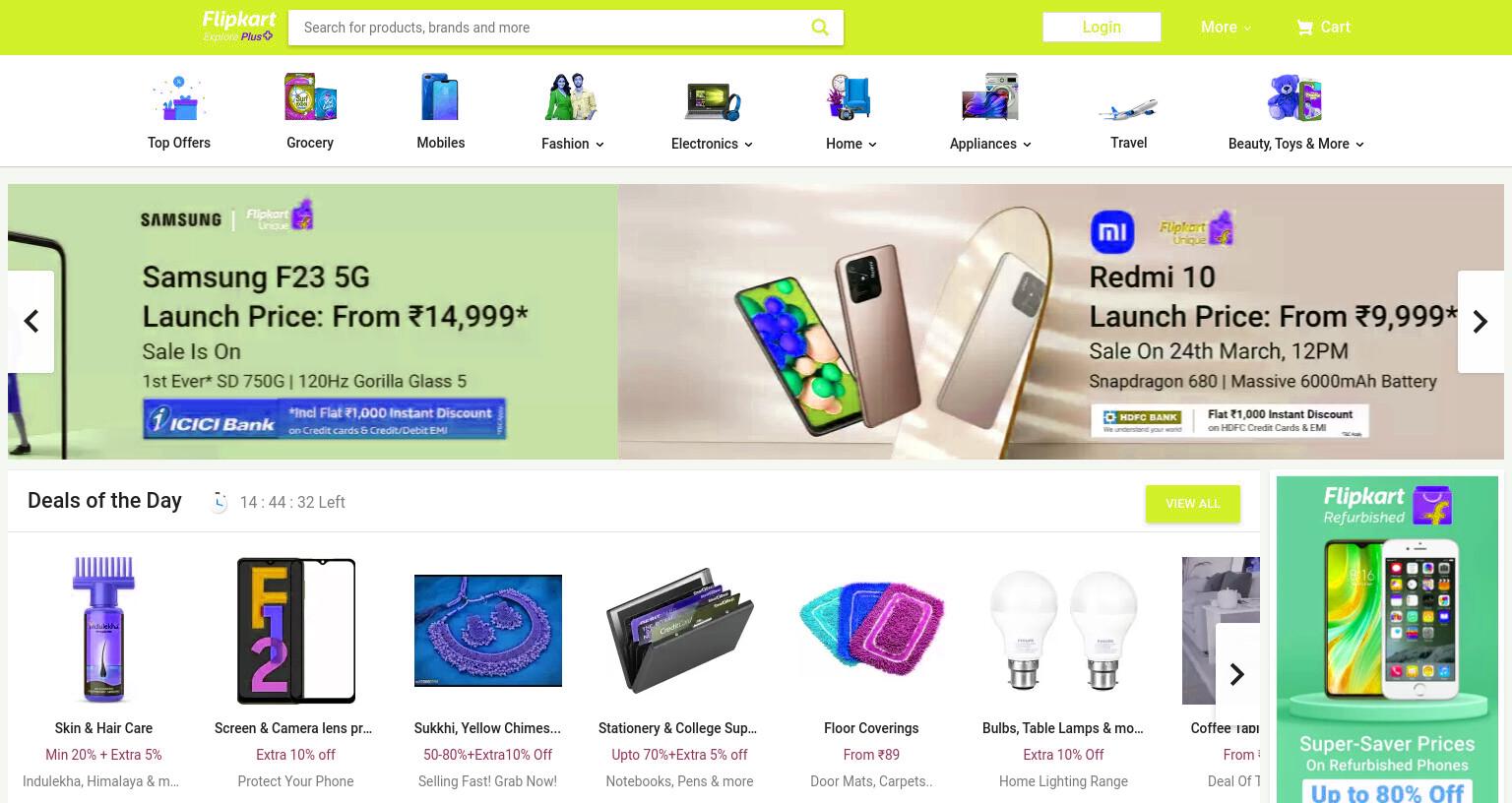This screenshot has width=1512, height=803.
Task: Open the Mobiles category icon
Action: (440, 97)
